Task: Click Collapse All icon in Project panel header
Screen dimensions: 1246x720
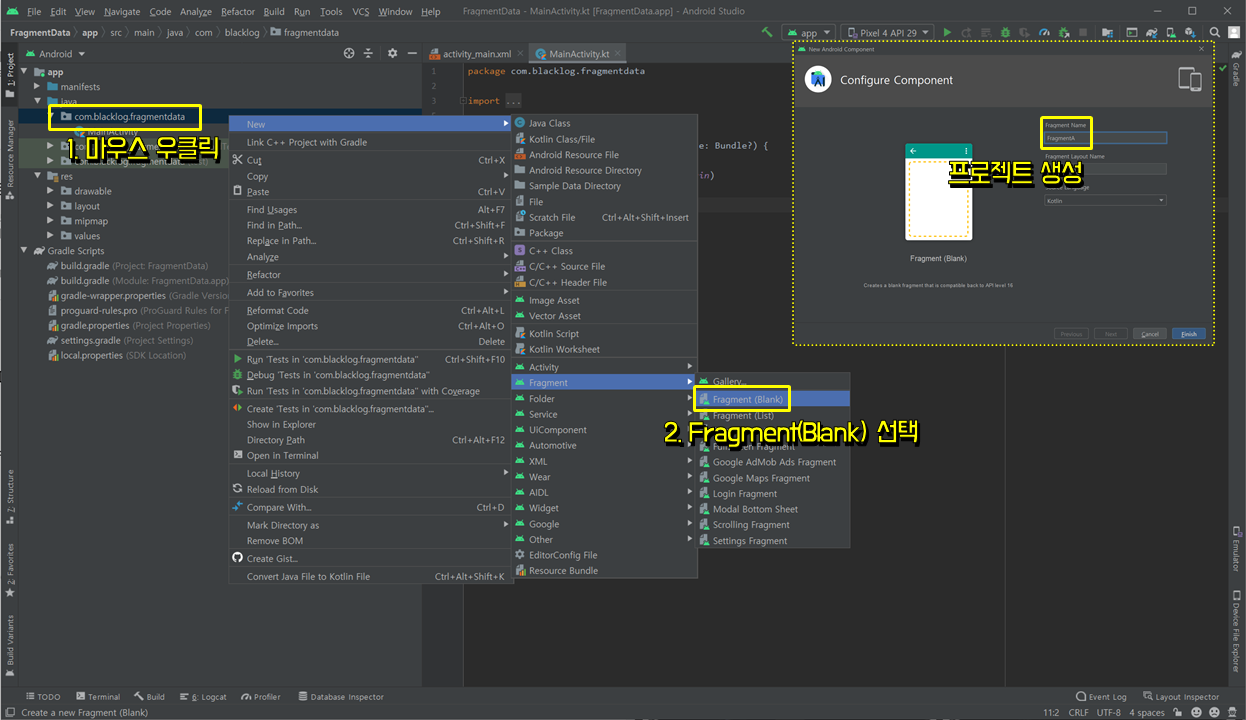Action: [369, 53]
